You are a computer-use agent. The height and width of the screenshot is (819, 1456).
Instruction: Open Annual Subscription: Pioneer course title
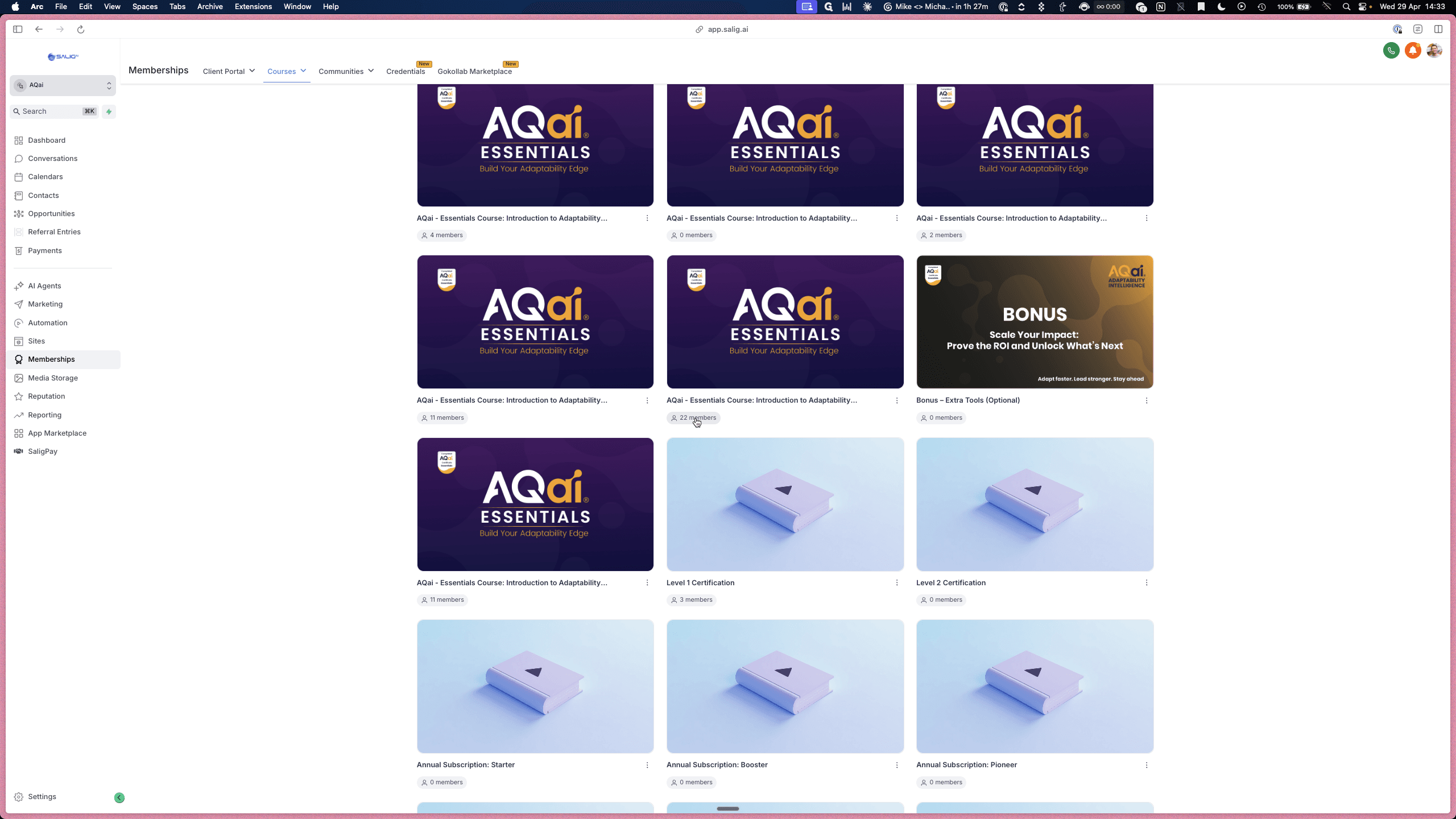tap(966, 765)
